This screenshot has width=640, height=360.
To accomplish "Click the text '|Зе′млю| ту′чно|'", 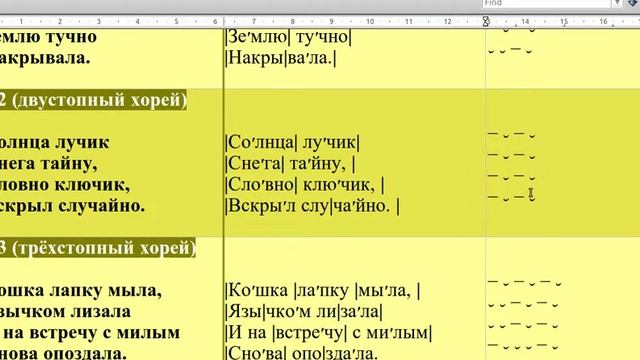I will 288,37.
